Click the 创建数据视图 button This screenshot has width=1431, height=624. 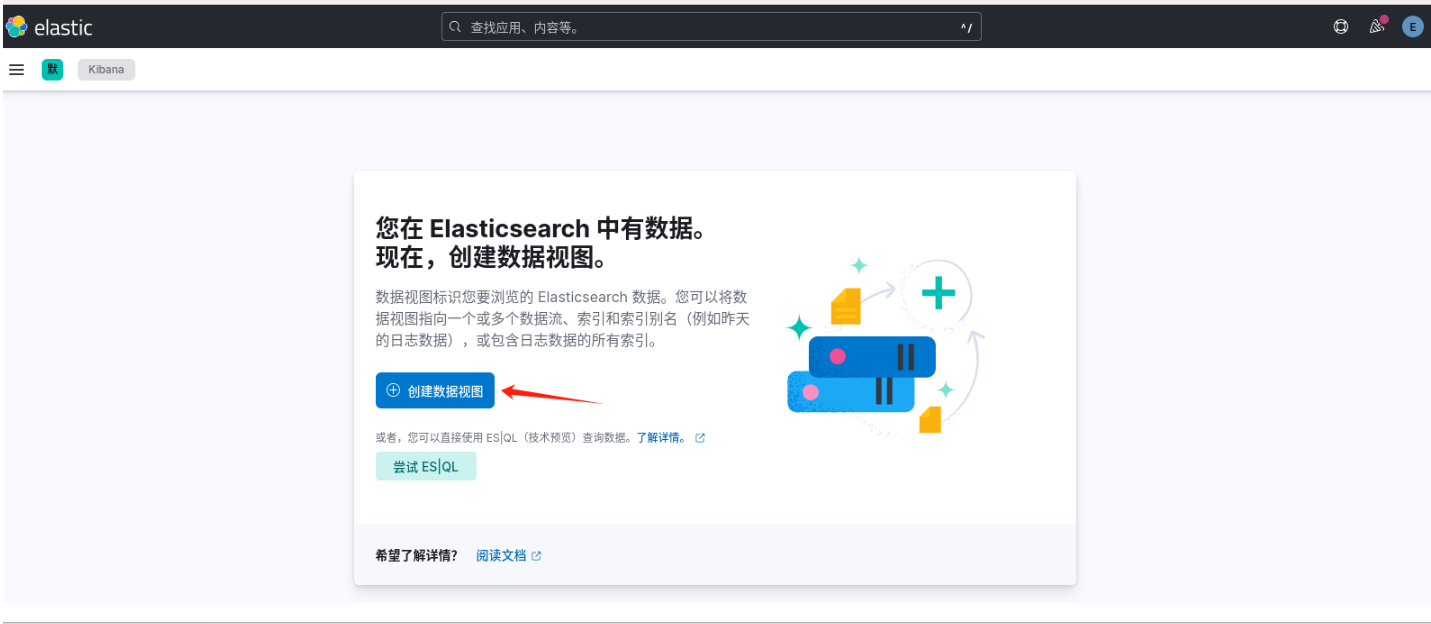pos(435,390)
